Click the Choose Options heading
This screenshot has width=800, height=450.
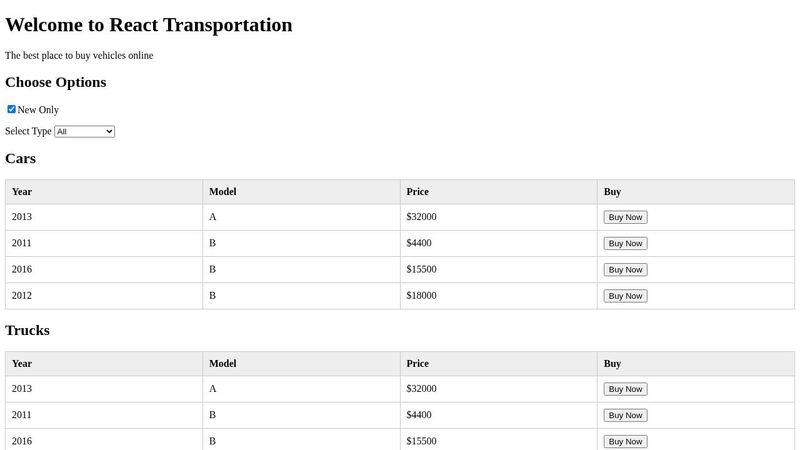56,82
